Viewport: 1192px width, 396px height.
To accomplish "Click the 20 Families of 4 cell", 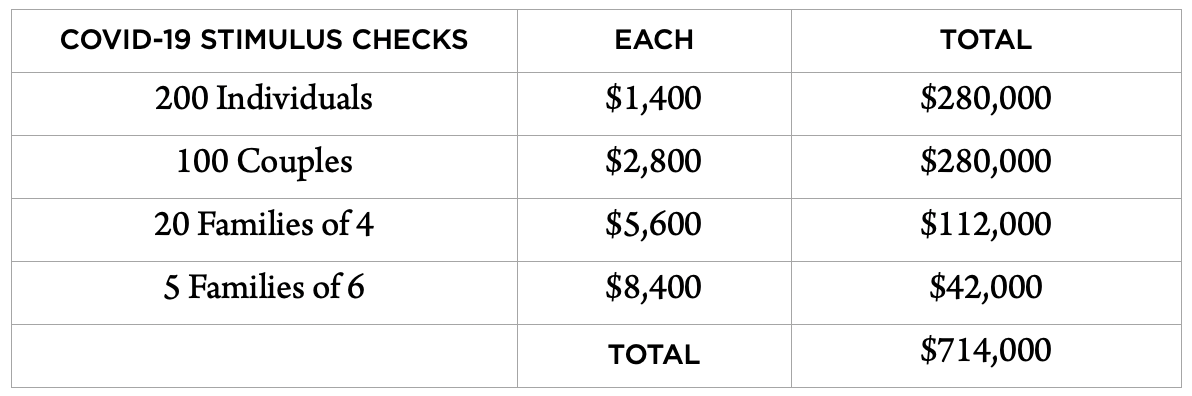I will (x=265, y=230).
